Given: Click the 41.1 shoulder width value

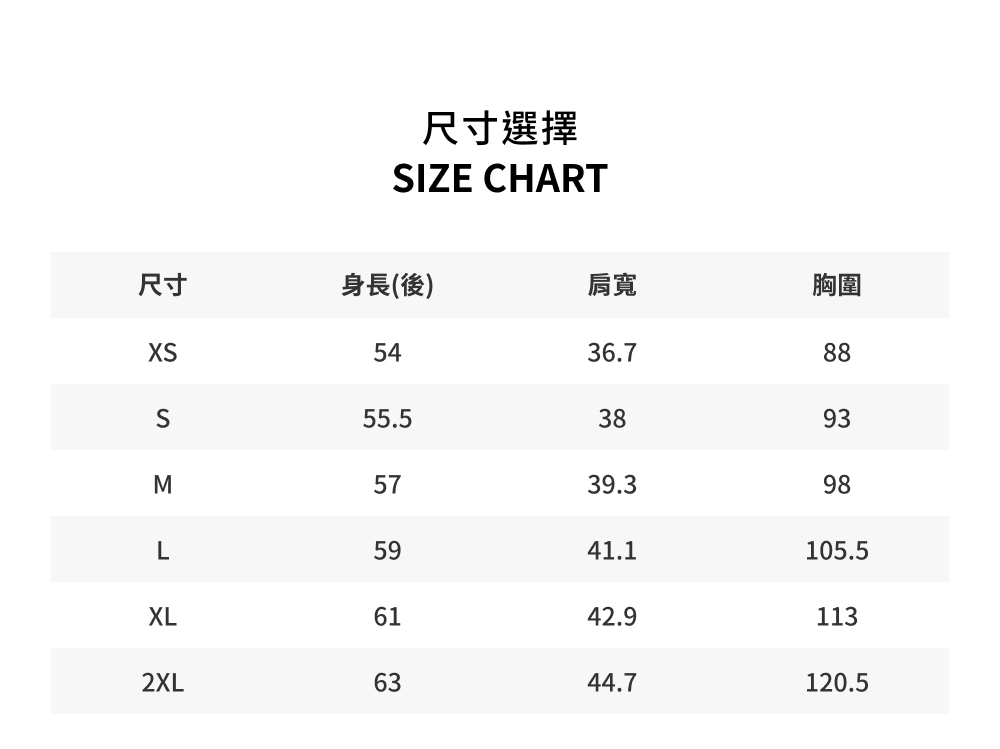Looking at the screenshot, I should 612,551.
